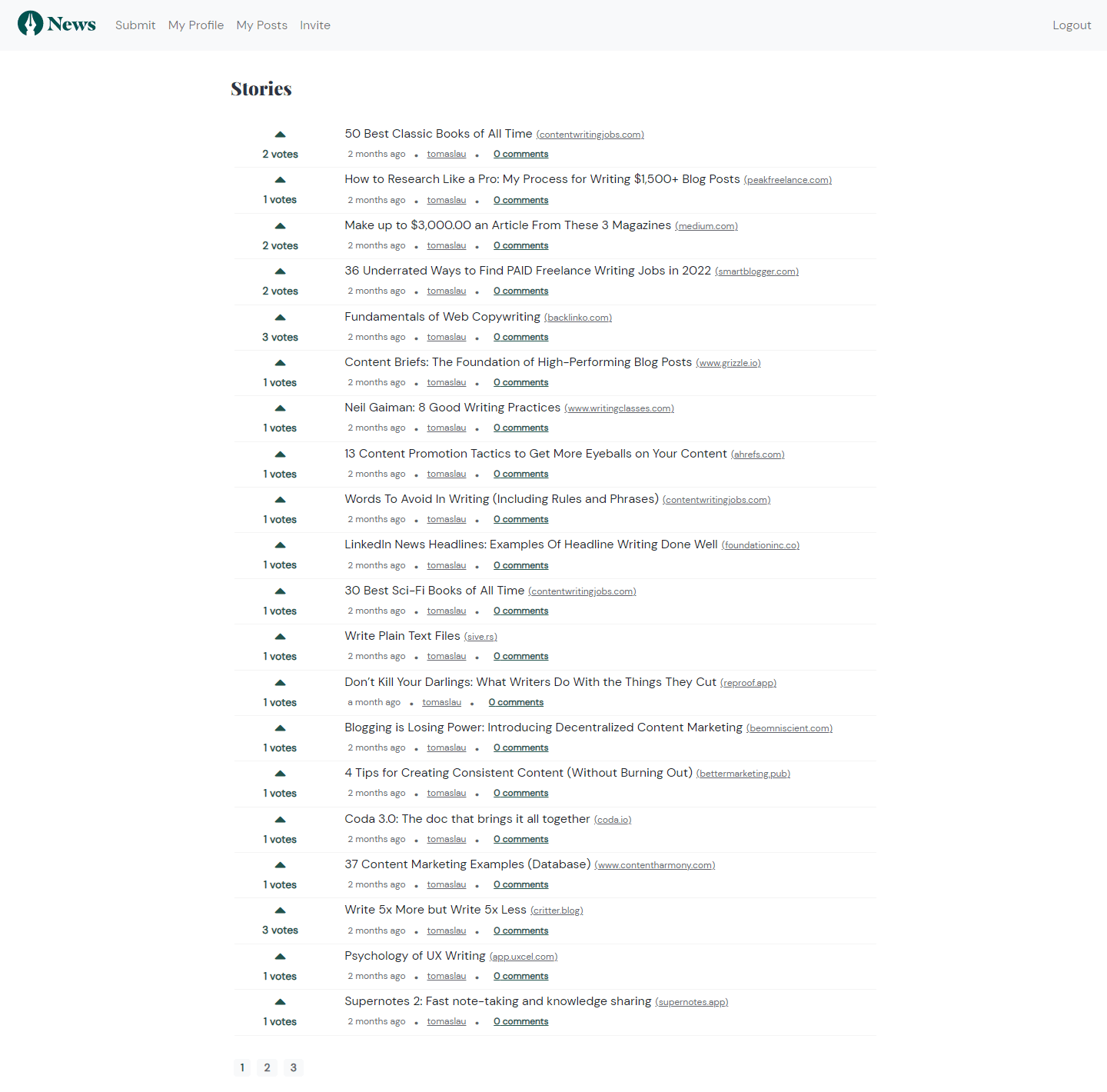
Task: Upvote the Psychology of UX Writing story
Action: [280, 956]
